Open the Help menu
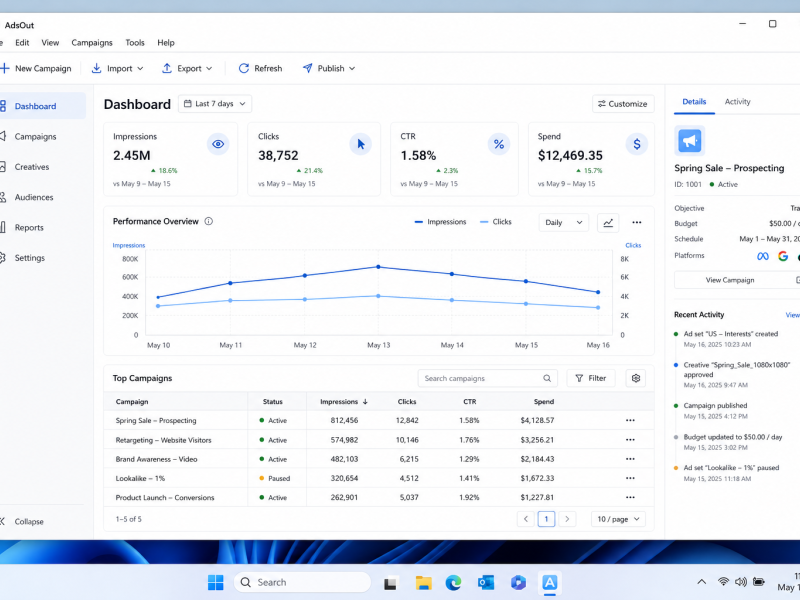 166,43
